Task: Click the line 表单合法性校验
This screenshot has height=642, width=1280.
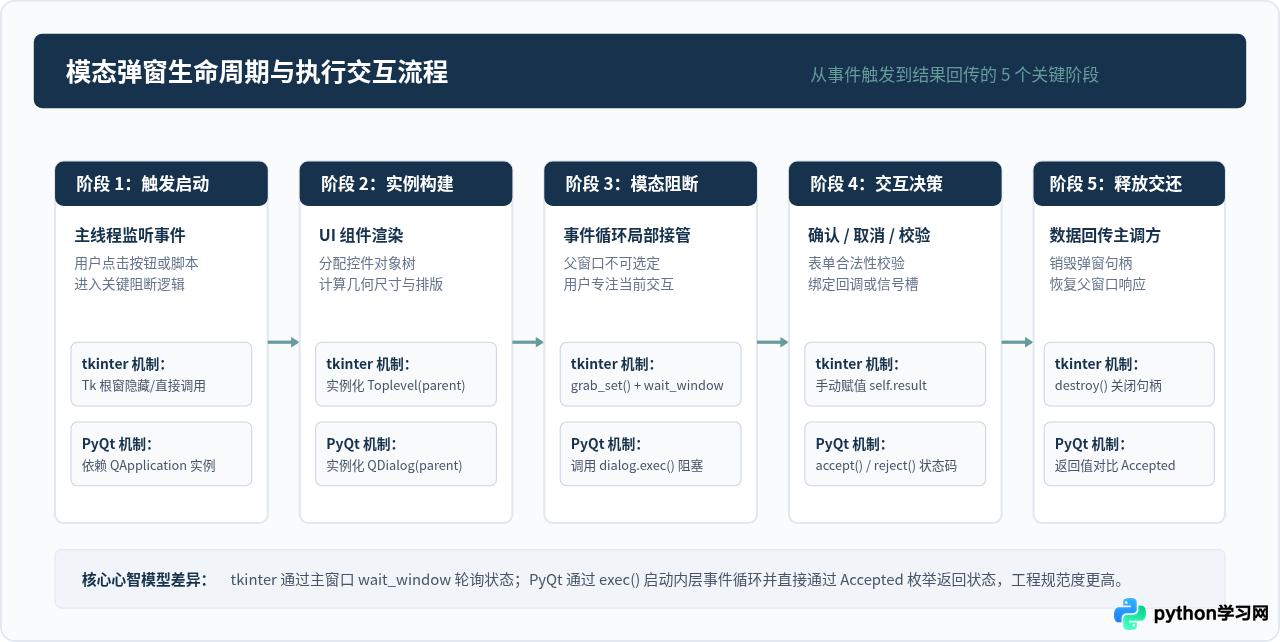Action: (856, 264)
